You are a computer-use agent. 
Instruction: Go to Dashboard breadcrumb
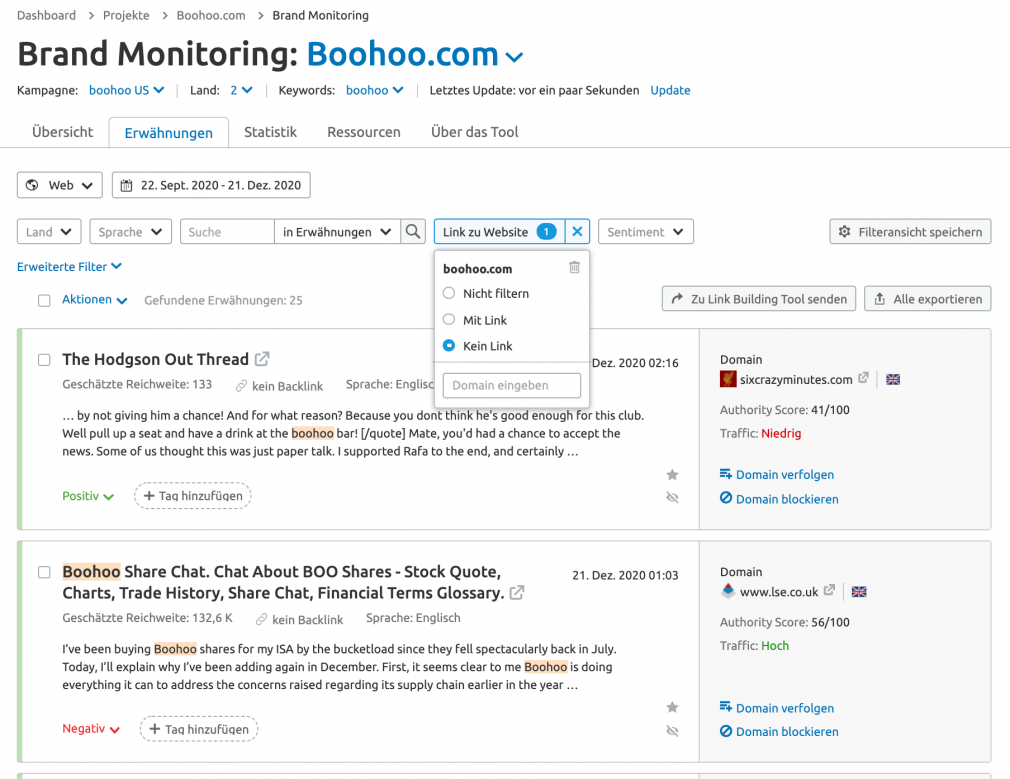46,15
